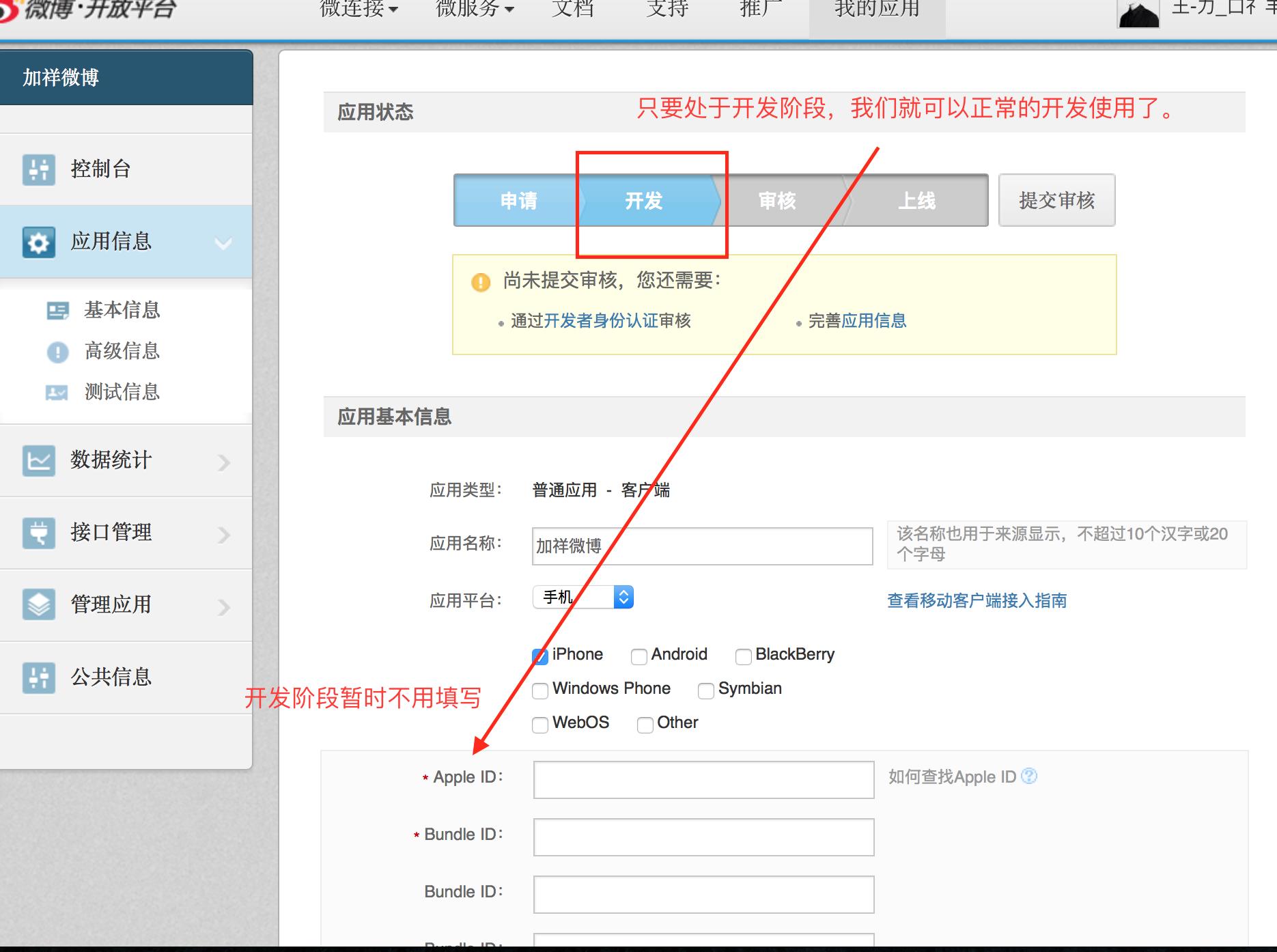The width and height of the screenshot is (1277, 952).
Task: Enable the Windows Phone checkbox
Action: click(x=540, y=690)
